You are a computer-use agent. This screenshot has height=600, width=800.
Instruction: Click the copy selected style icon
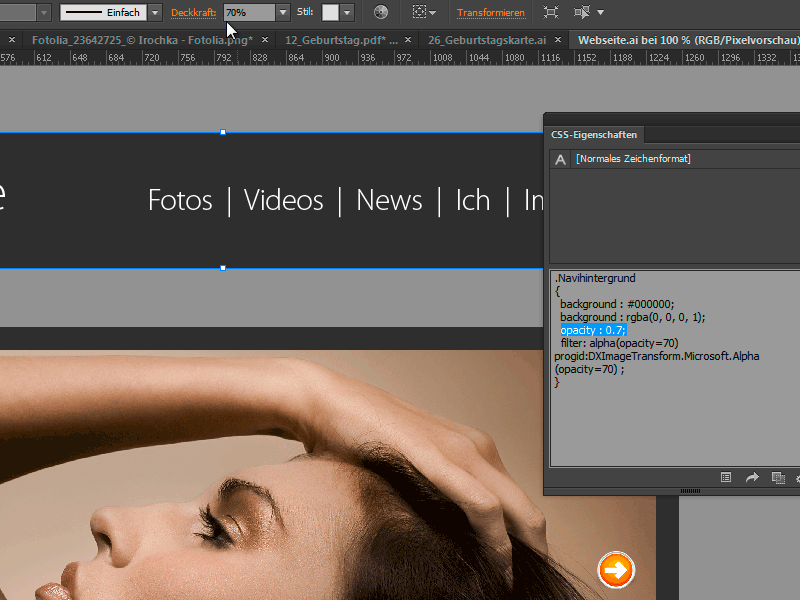point(778,478)
